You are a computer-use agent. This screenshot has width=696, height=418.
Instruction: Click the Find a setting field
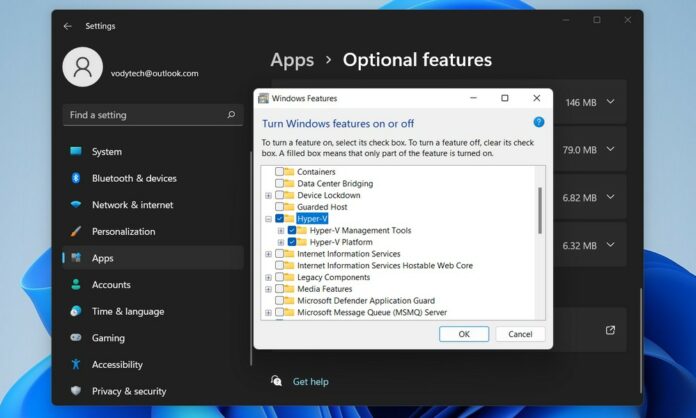tap(153, 115)
